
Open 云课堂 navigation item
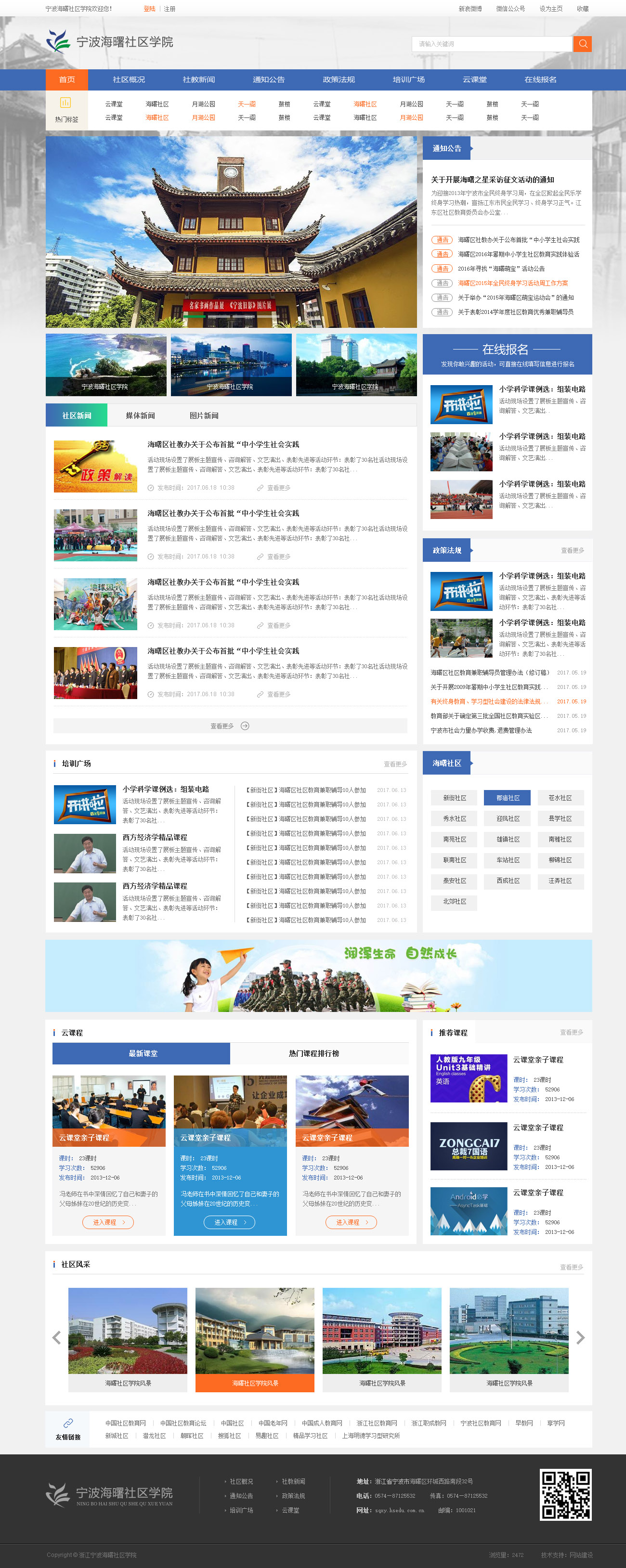(x=474, y=80)
